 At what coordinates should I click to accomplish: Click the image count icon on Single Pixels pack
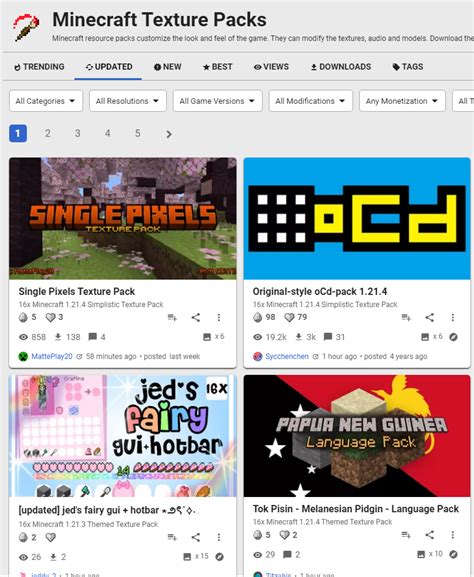point(207,337)
